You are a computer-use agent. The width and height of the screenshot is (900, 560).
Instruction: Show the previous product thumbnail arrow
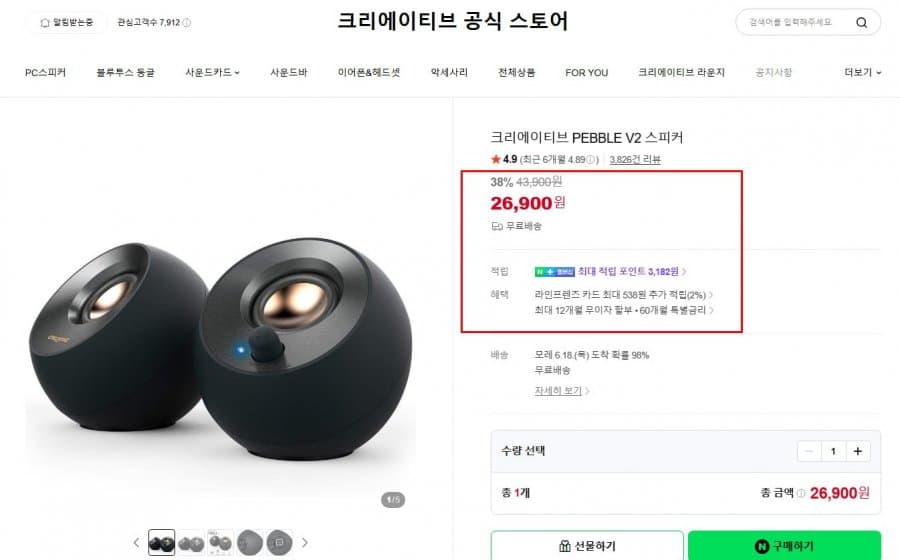[x=136, y=543]
